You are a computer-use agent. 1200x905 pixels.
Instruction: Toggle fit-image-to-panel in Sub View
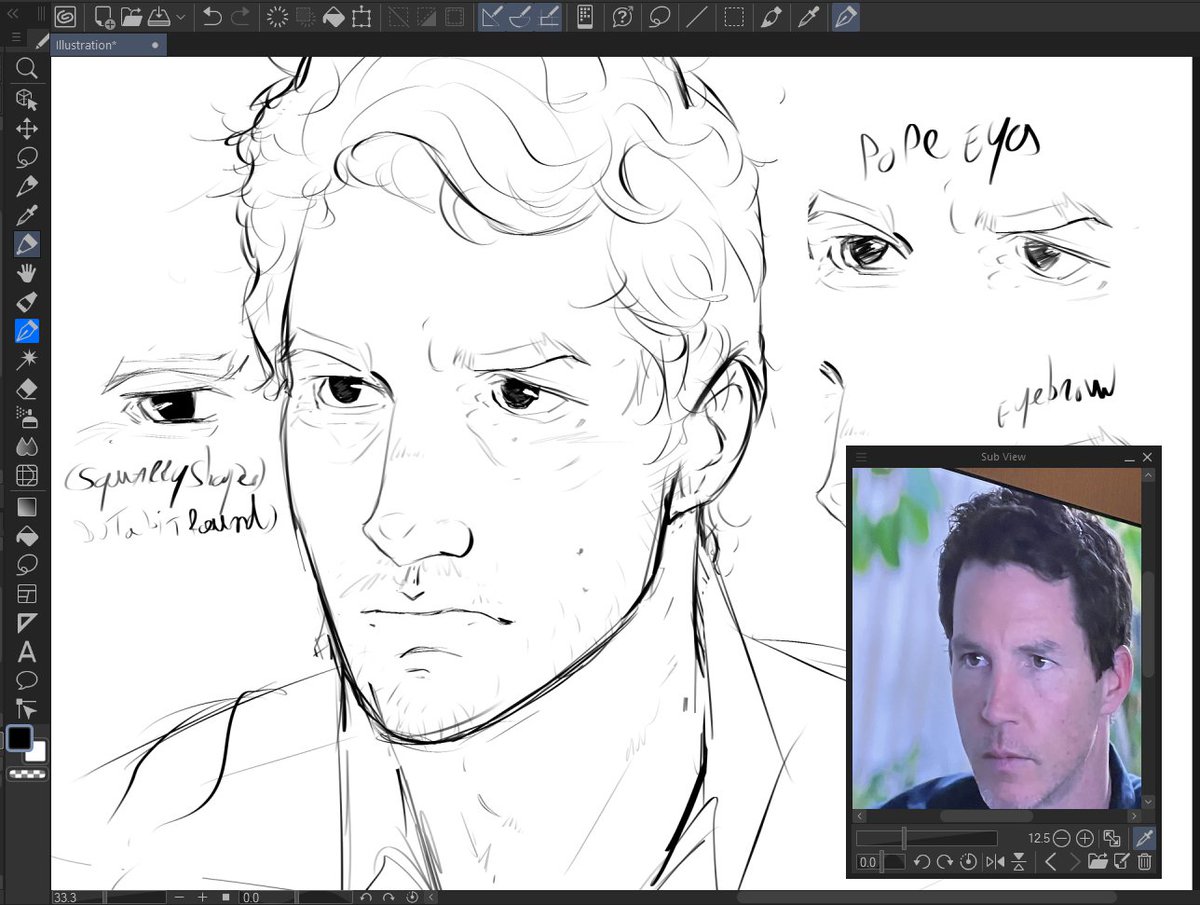[1113, 838]
